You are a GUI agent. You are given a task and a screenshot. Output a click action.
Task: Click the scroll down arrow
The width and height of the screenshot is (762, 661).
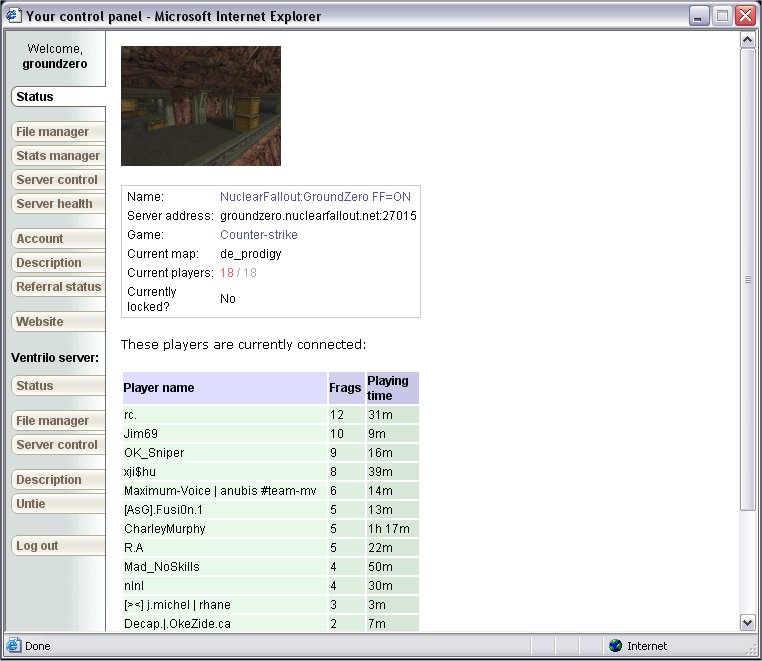(x=747, y=622)
